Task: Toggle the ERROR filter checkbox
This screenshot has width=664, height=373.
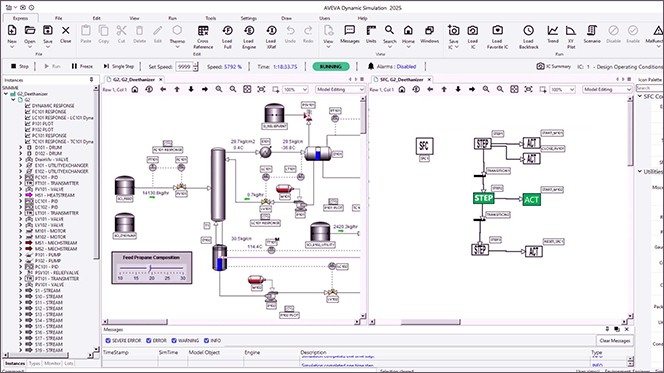Action: (149, 340)
